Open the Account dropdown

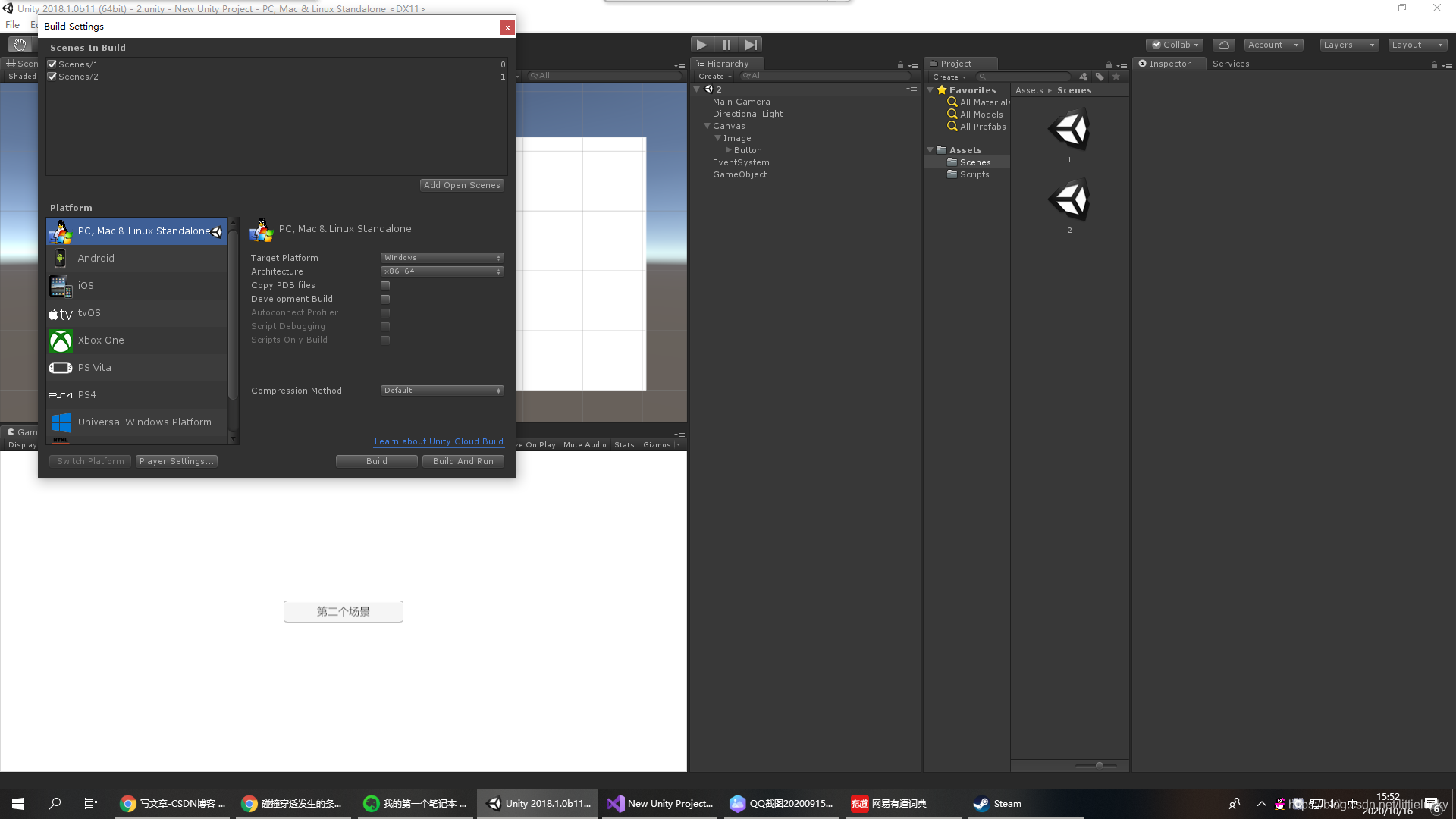click(1273, 45)
